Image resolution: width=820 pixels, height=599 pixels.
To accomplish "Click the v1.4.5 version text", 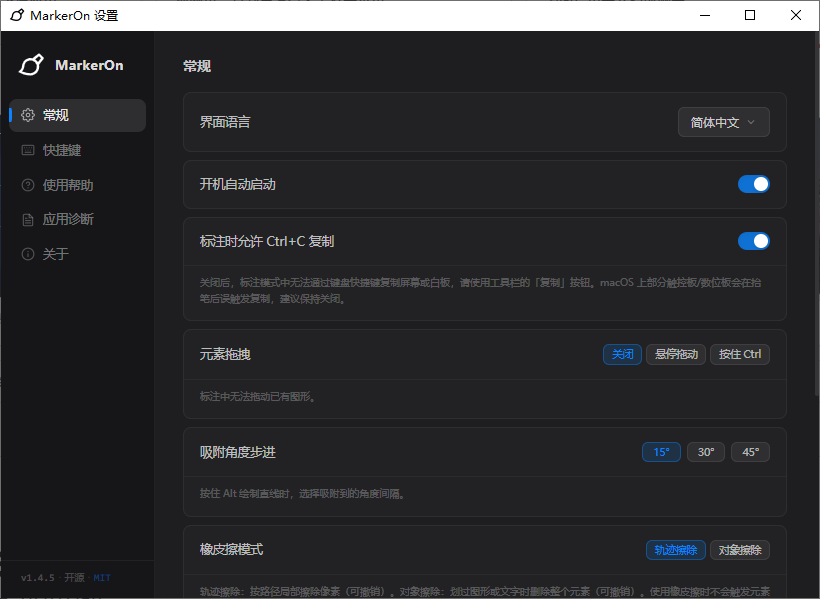I will 38,578.
